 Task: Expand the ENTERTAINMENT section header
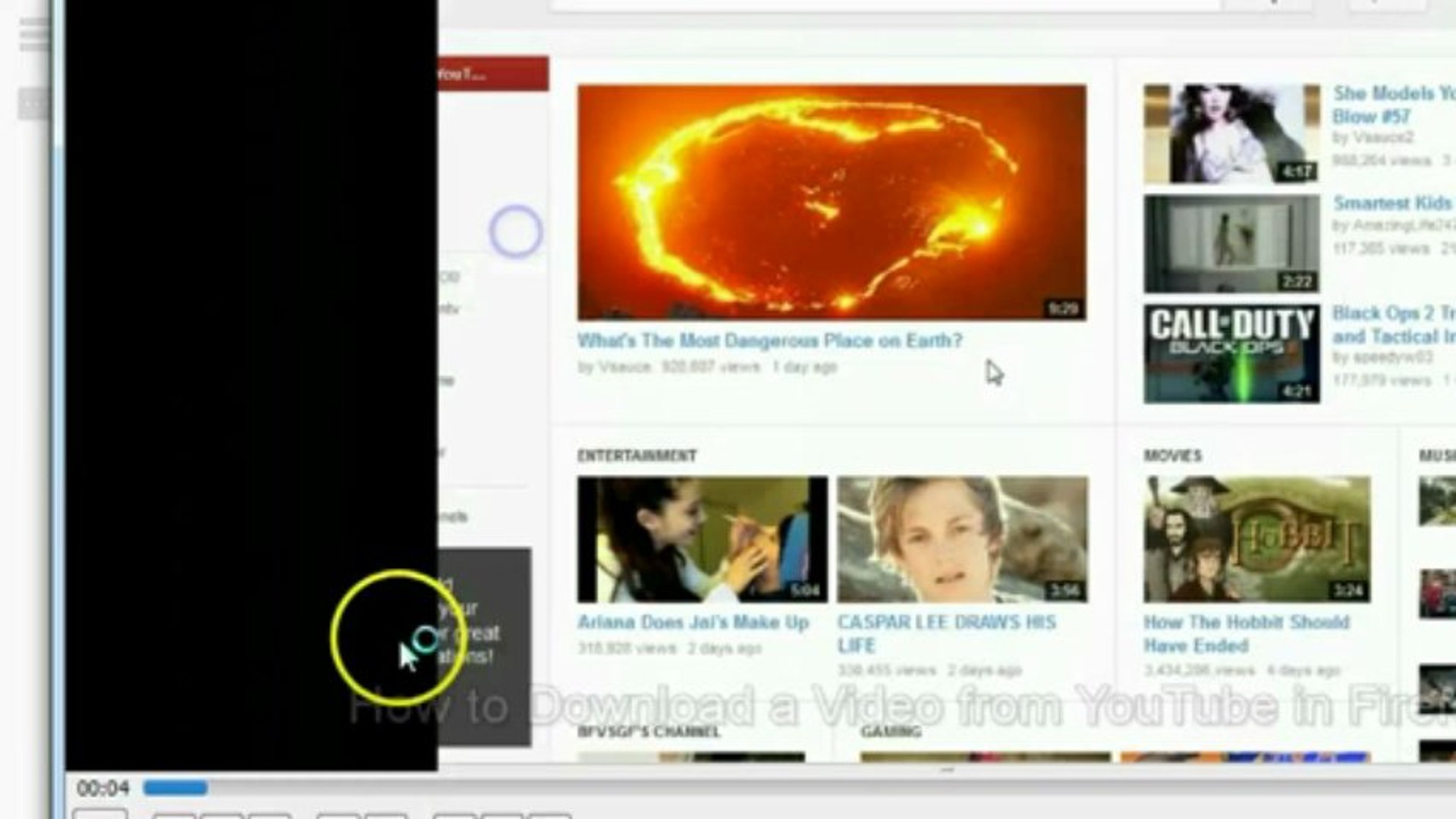[x=637, y=456]
